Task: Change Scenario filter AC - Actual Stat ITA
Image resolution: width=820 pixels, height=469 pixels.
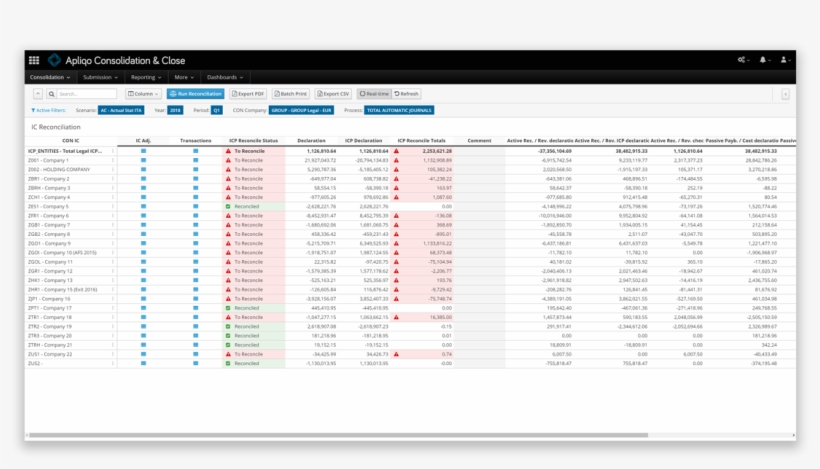Action: pos(121,110)
